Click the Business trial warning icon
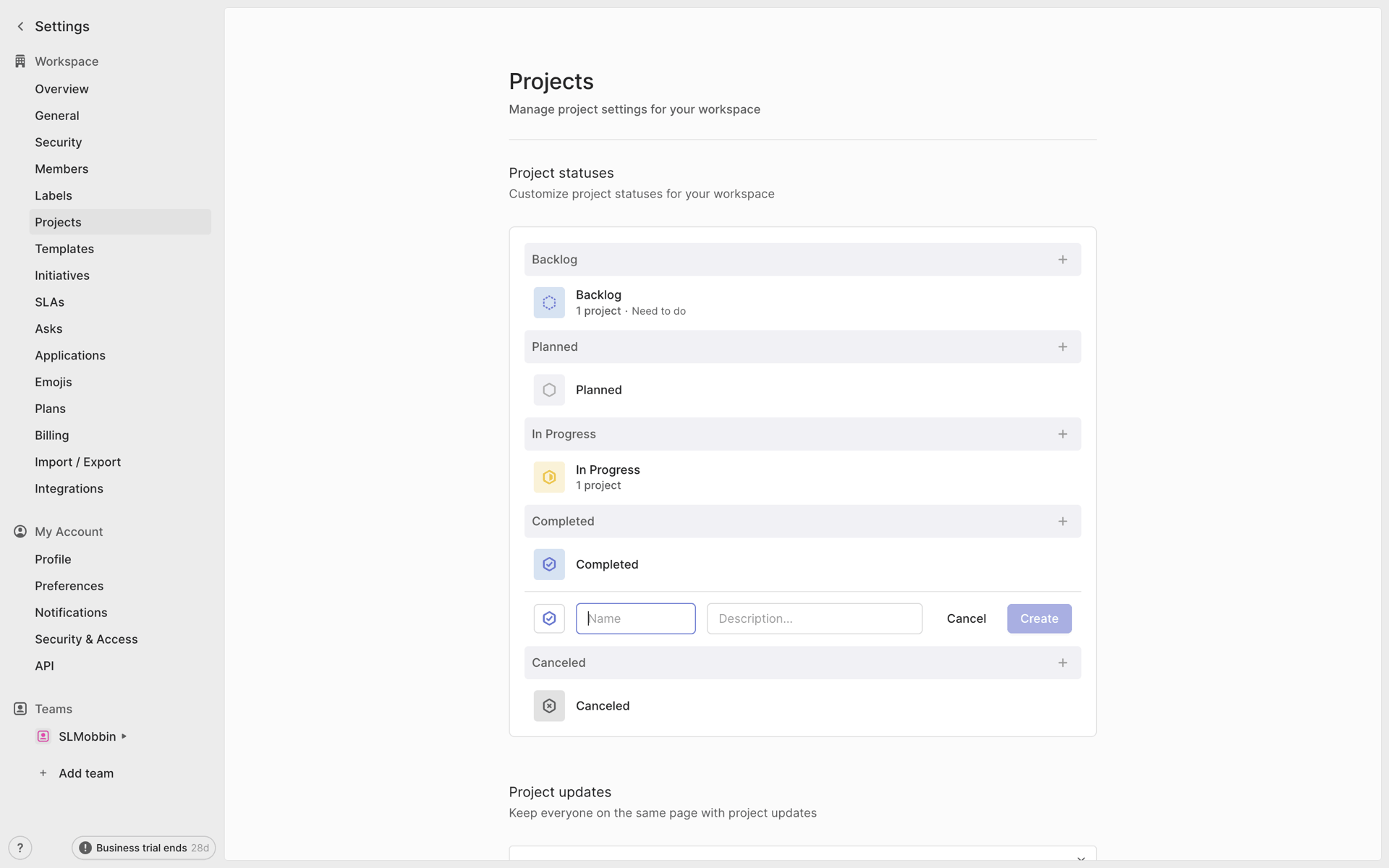Image resolution: width=1389 pixels, height=868 pixels. [x=85, y=848]
